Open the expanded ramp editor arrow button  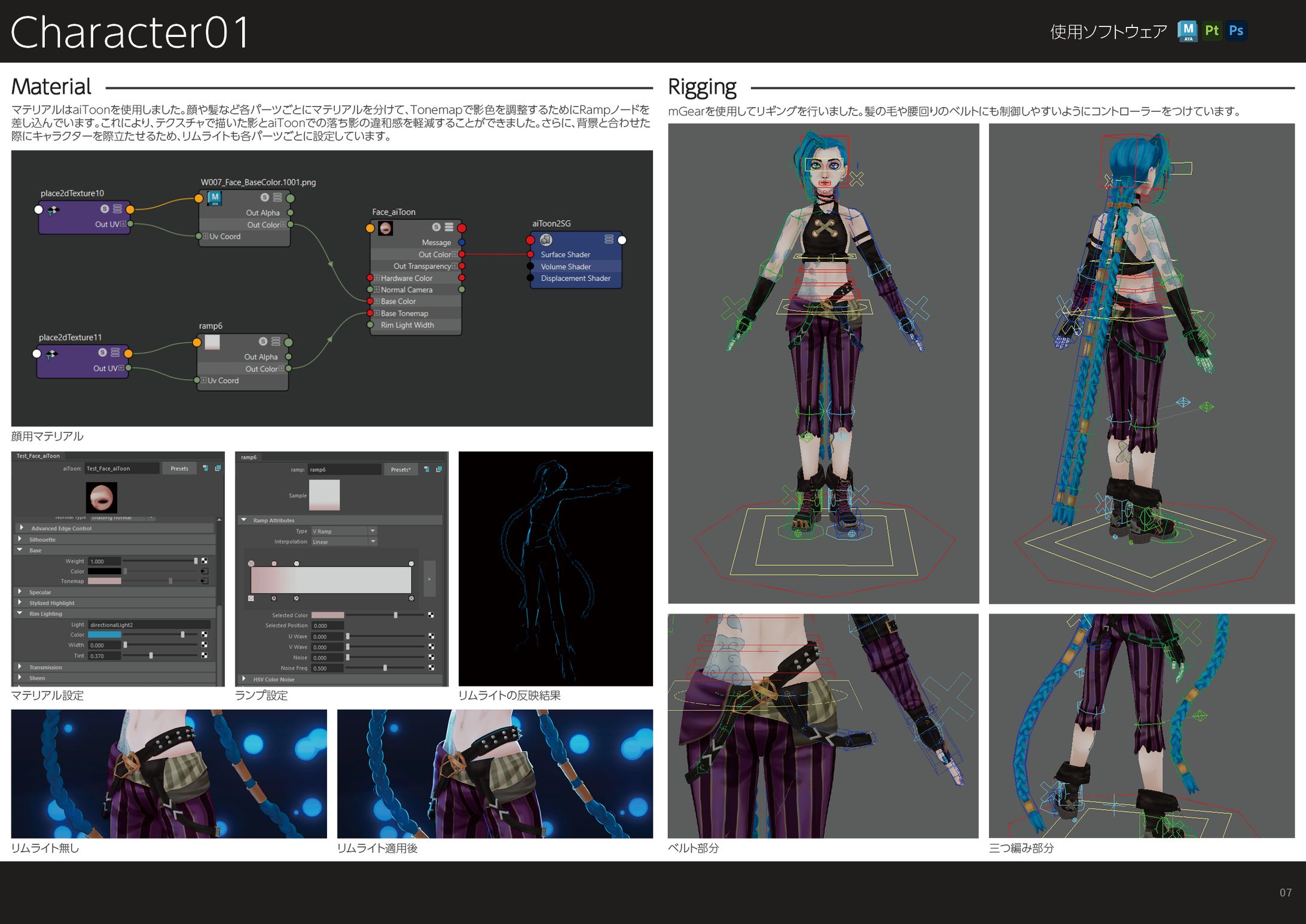(429, 579)
